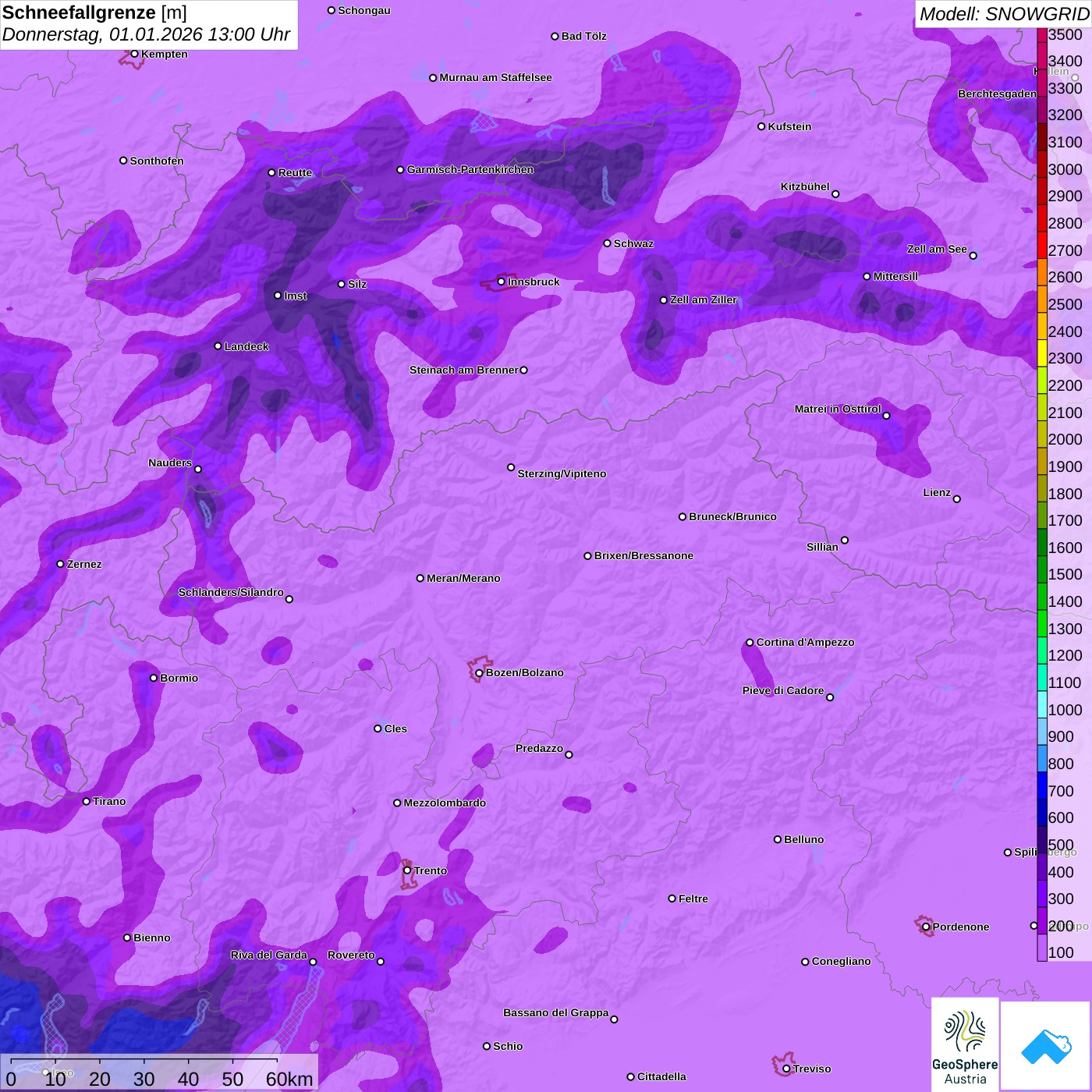Image resolution: width=1092 pixels, height=1092 pixels.
Task: Click the 'Modell: SNOWGRID' label
Action: coord(1004,14)
